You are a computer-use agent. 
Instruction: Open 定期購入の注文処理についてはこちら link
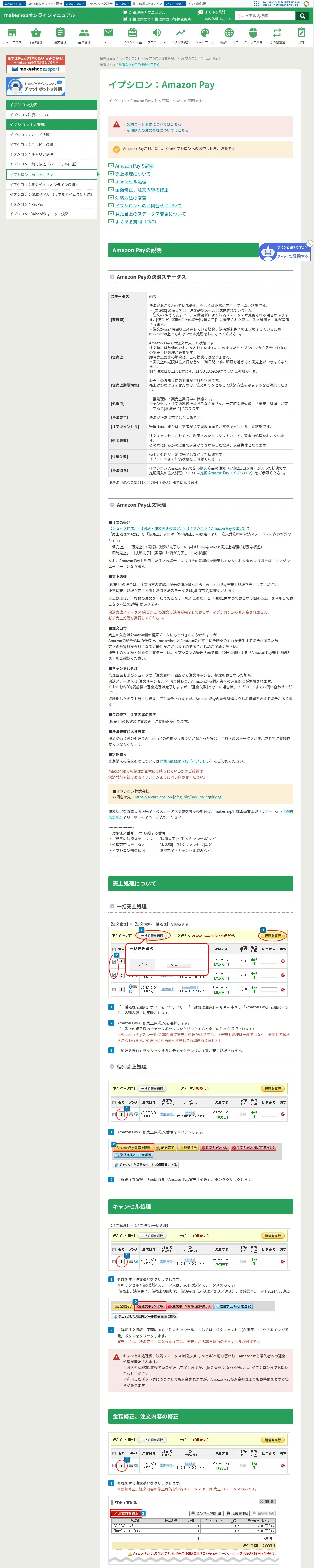(158, 130)
